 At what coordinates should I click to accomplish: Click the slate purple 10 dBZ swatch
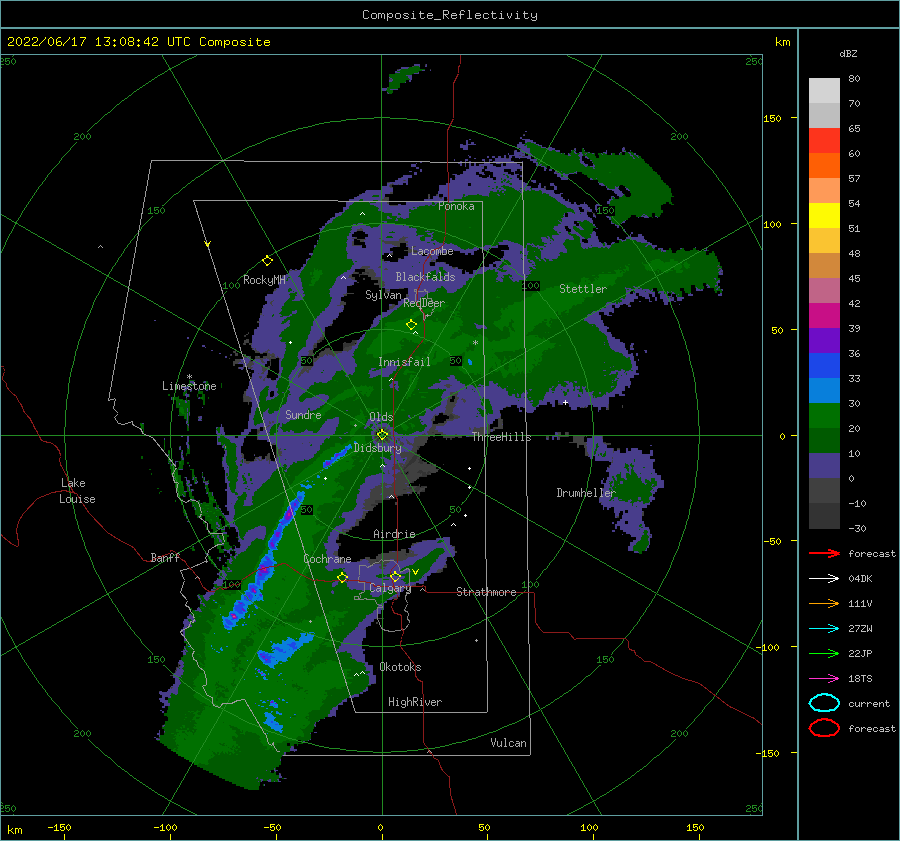pyautogui.click(x=824, y=465)
